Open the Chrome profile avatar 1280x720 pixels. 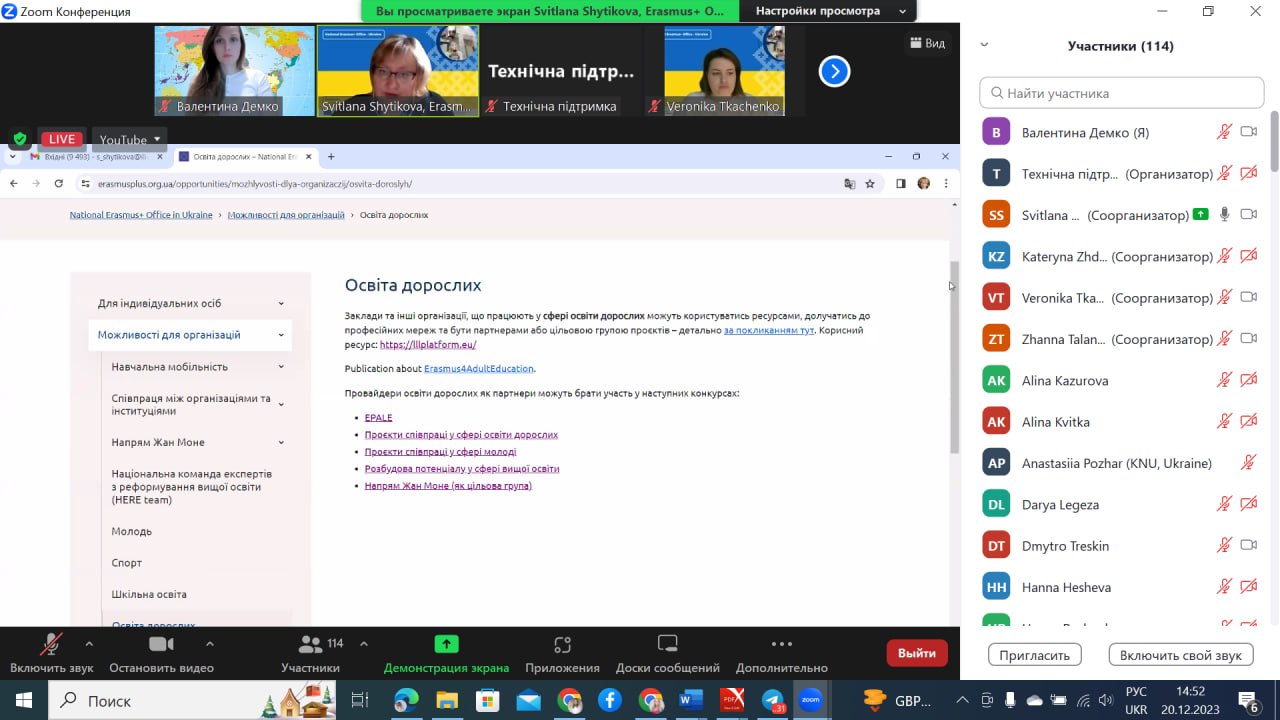pyautogui.click(x=923, y=184)
